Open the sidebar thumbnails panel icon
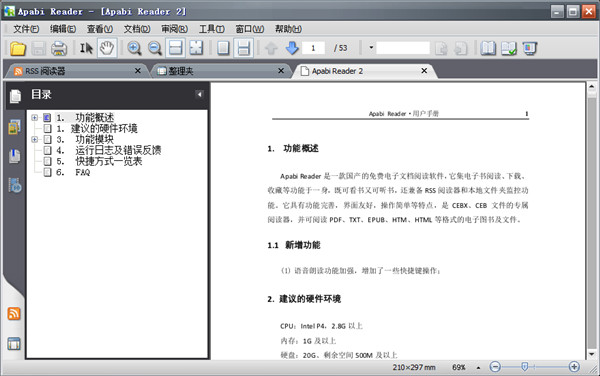Viewport: 600px width, 376px height. click(15, 127)
